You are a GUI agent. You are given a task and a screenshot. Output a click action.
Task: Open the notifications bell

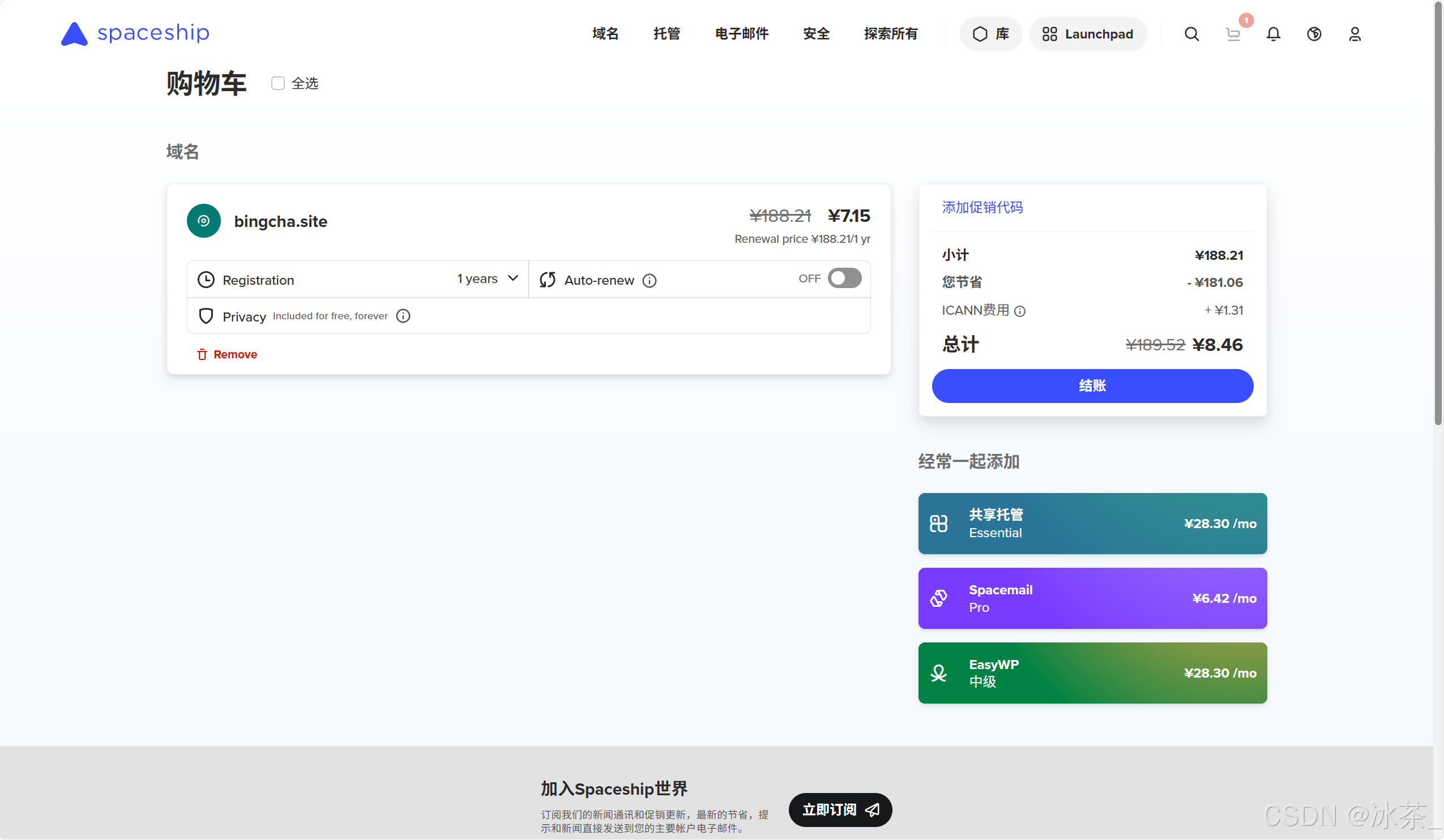pos(1273,34)
